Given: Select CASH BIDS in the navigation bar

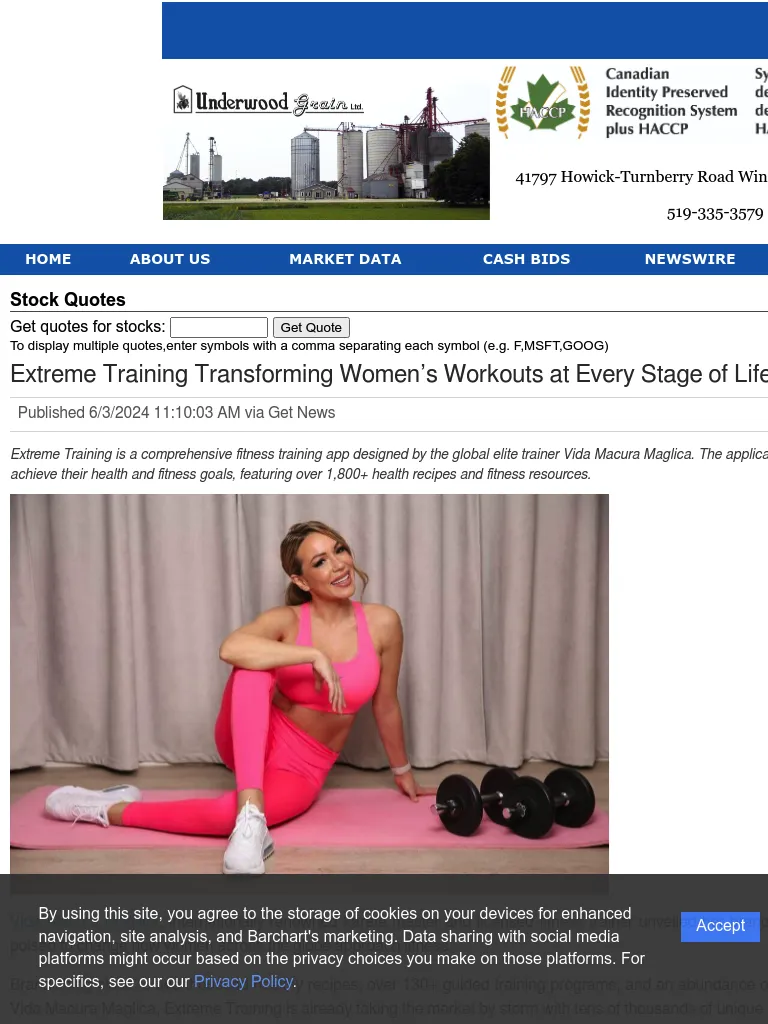Looking at the screenshot, I should pos(526,259).
